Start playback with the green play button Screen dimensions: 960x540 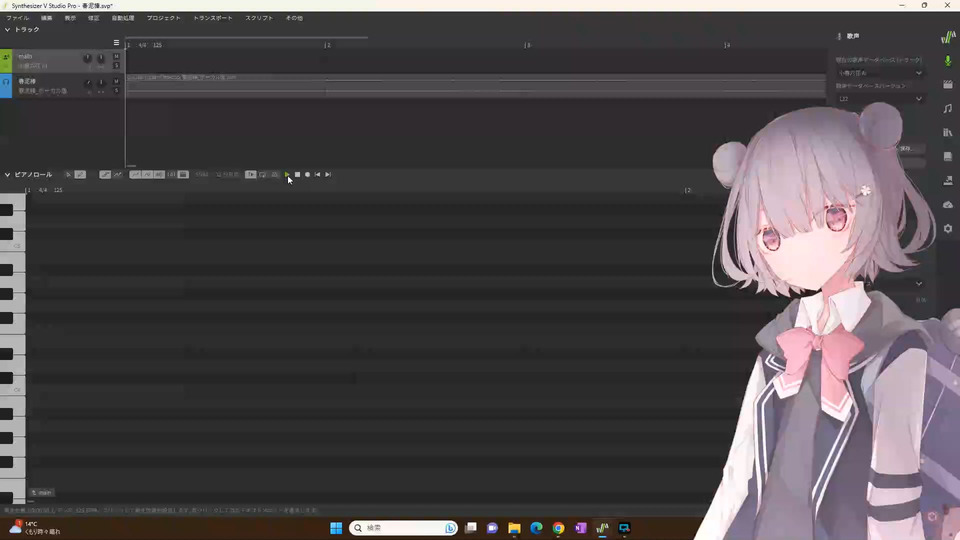tap(287, 174)
